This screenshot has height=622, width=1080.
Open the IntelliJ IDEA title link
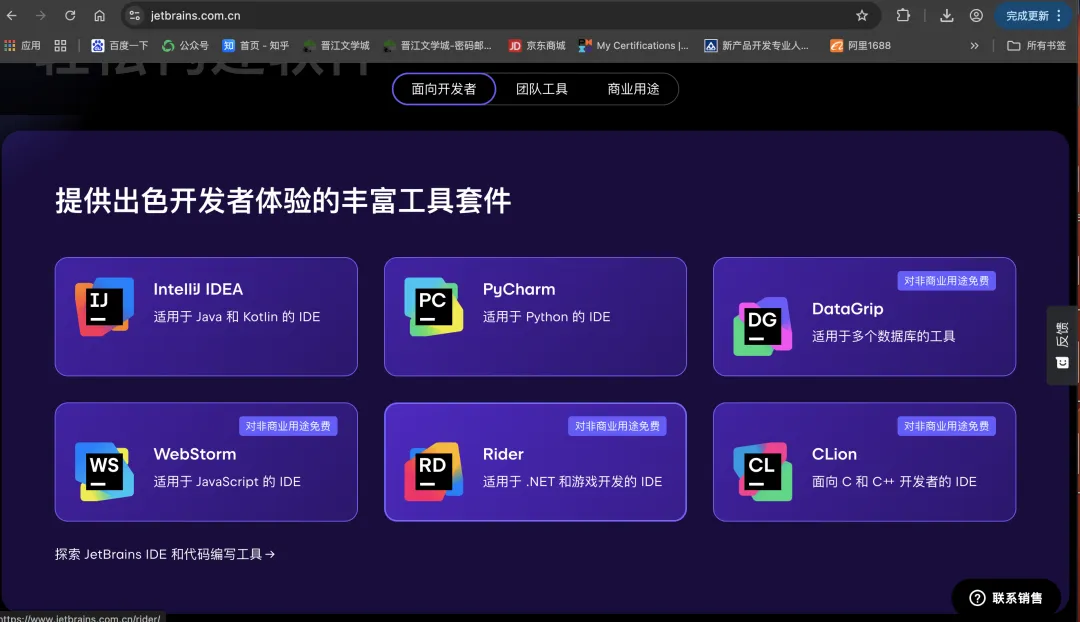coord(198,289)
